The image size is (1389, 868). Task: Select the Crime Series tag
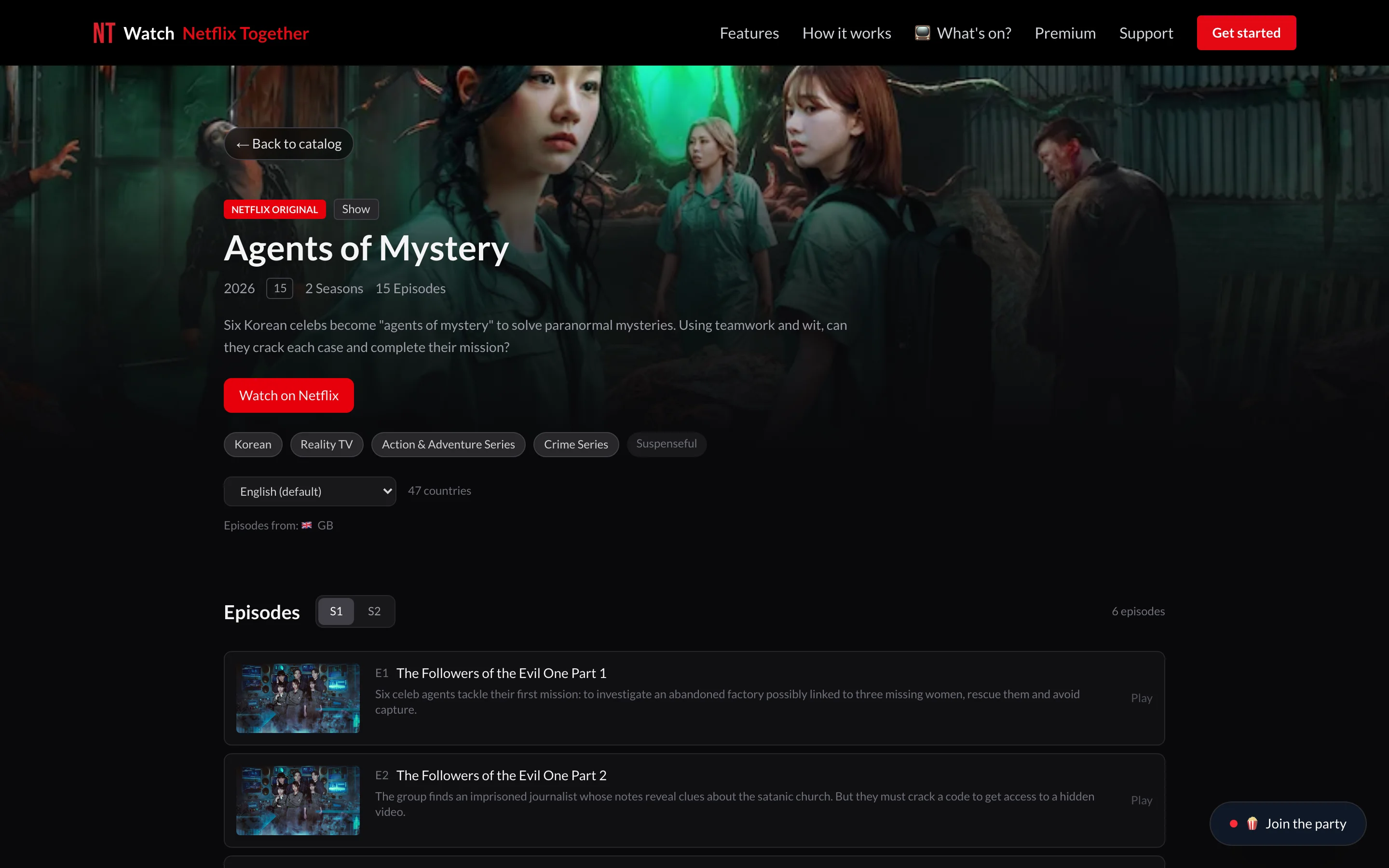(x=576, y=444)
